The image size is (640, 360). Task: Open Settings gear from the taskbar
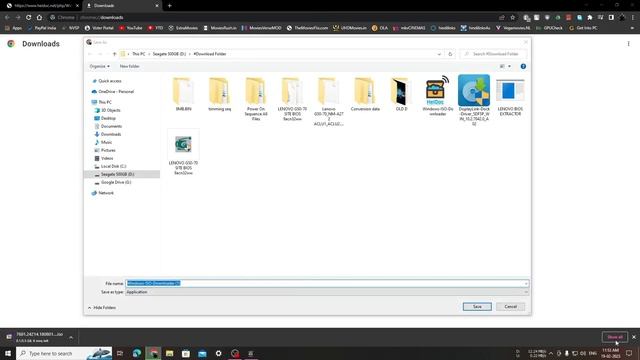click(218, 353)
